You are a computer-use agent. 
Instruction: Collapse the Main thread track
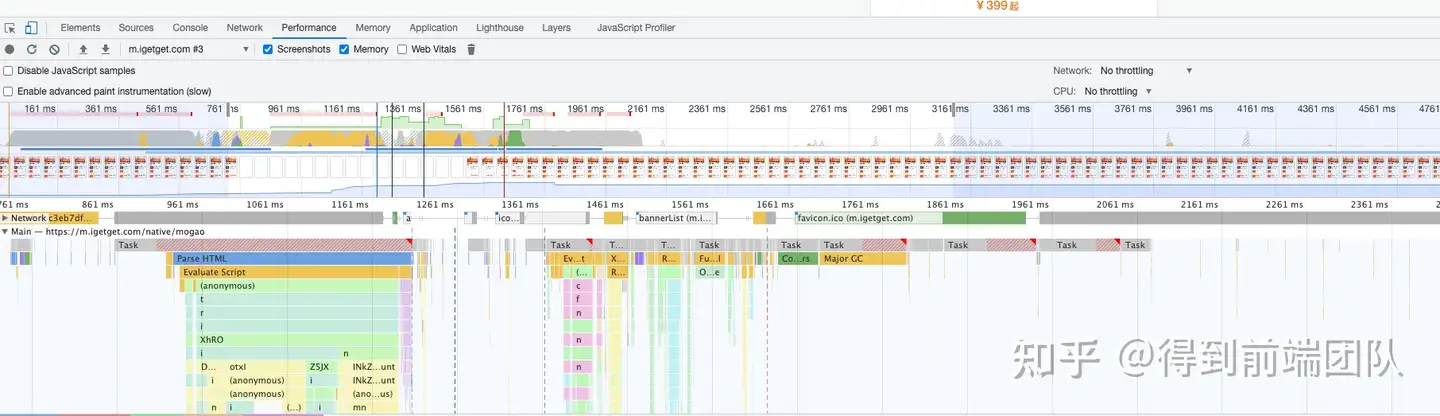(5, 232)
